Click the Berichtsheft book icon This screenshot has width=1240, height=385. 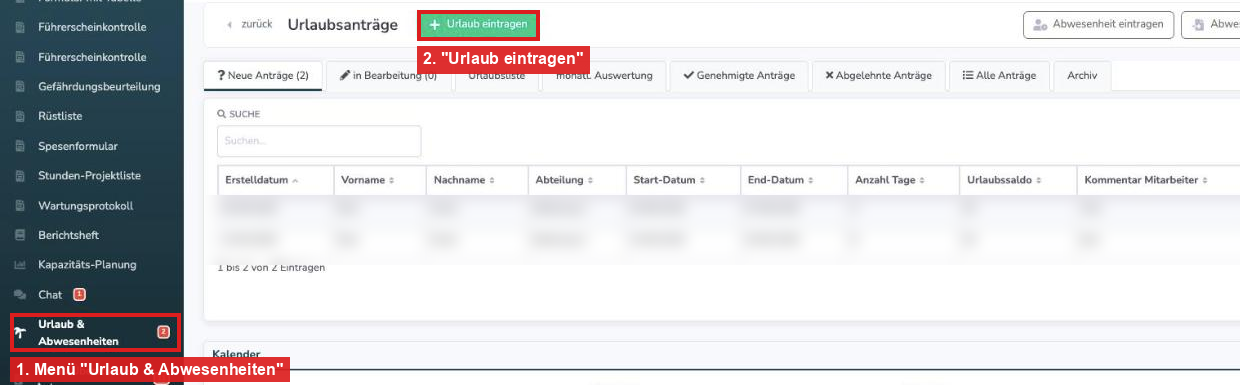tap(19, 235)
